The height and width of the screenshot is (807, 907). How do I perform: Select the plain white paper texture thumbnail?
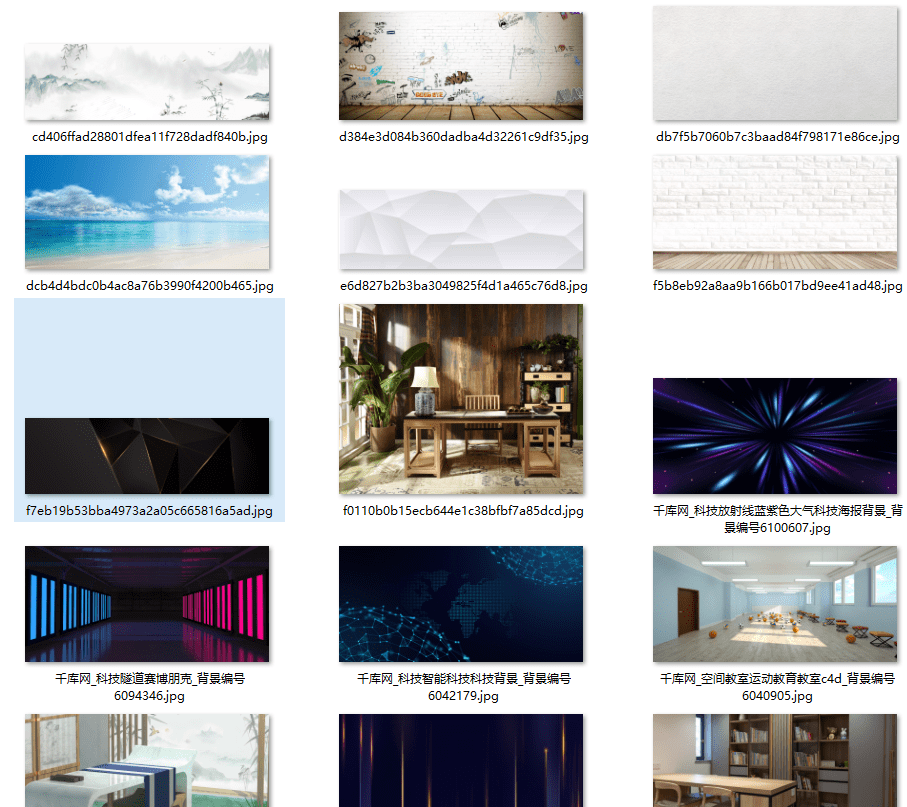(x=775, y=63)
